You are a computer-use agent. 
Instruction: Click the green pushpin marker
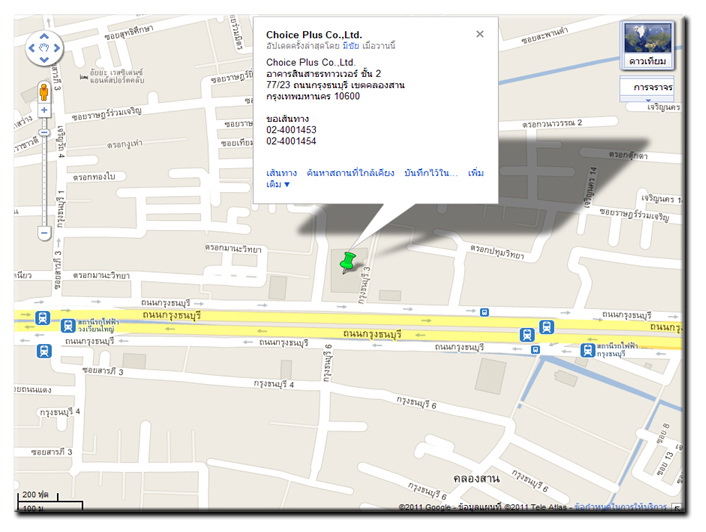pos(347,262)
